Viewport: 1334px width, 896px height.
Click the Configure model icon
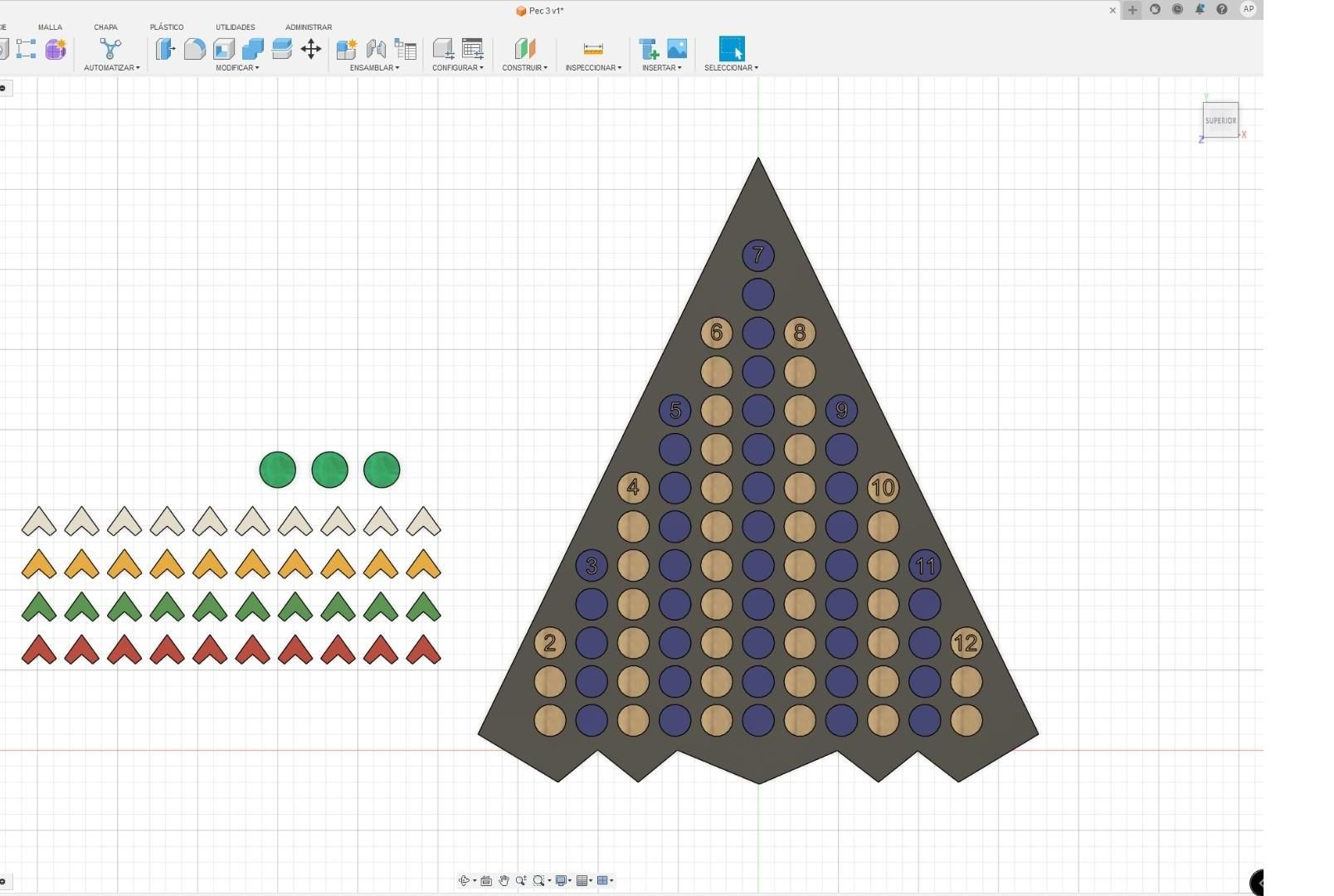tap(444, 49)
